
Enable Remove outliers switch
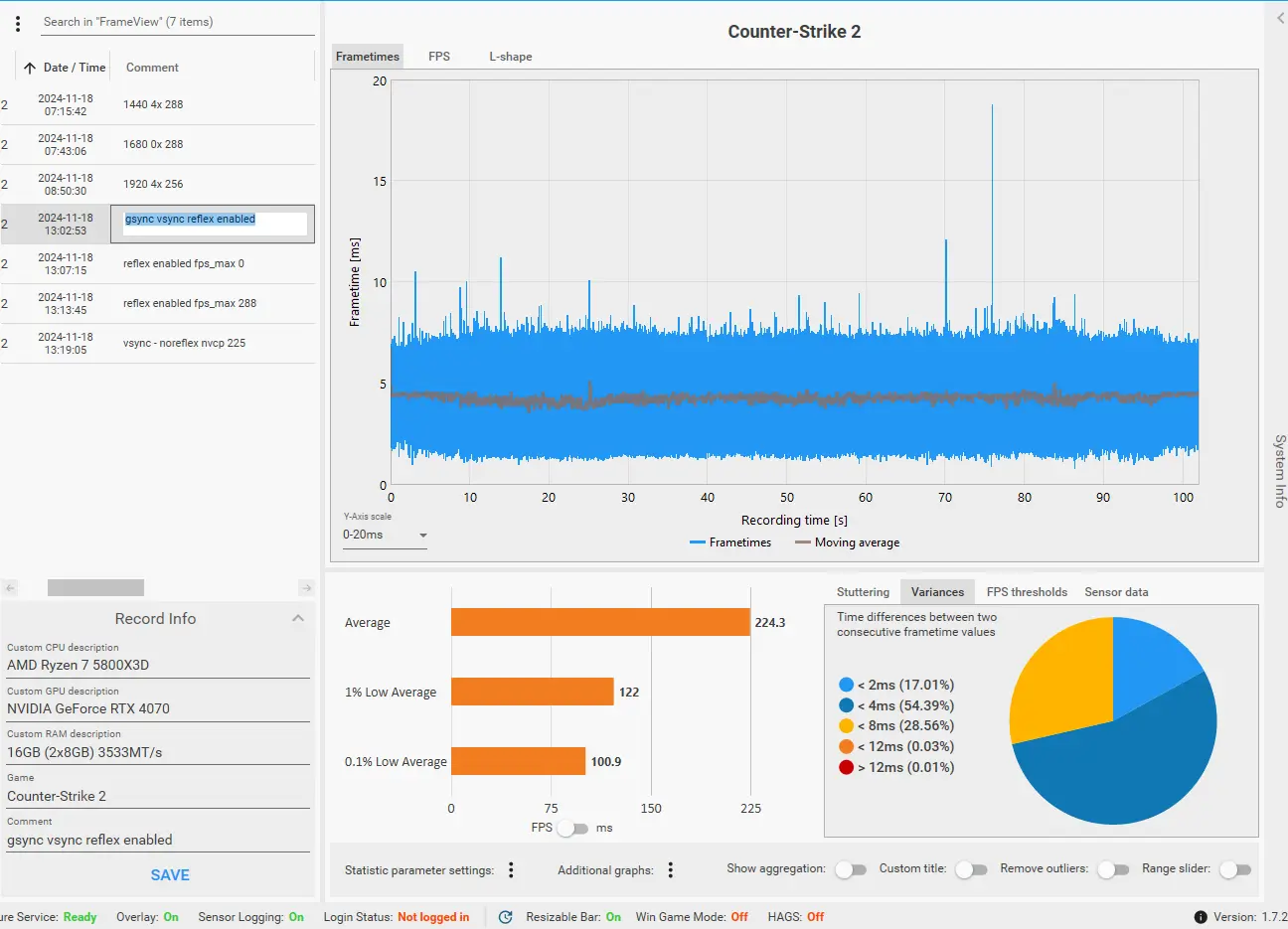(x=1113, y=869)
